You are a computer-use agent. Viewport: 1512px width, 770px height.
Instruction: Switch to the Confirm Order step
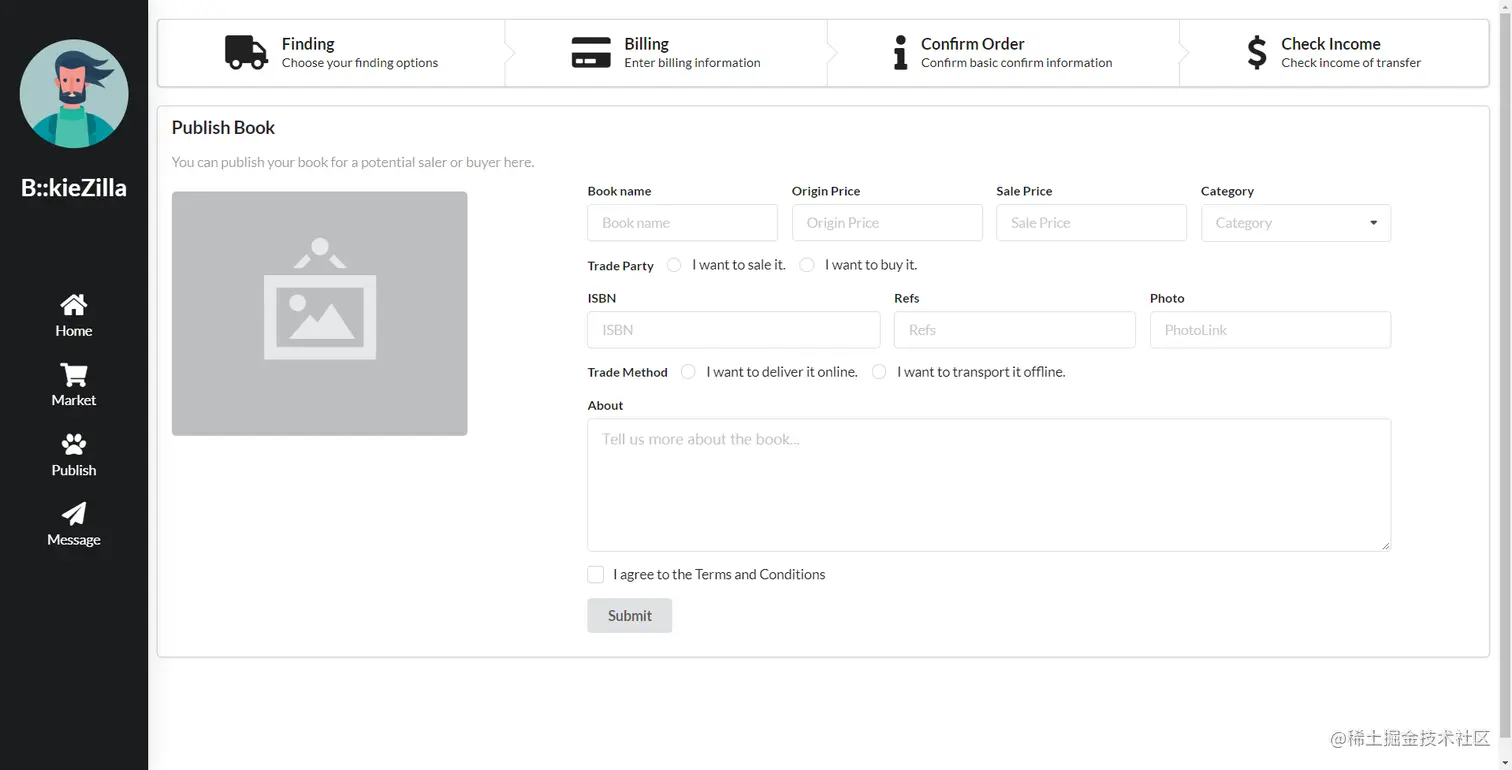tap(1003, 52)
